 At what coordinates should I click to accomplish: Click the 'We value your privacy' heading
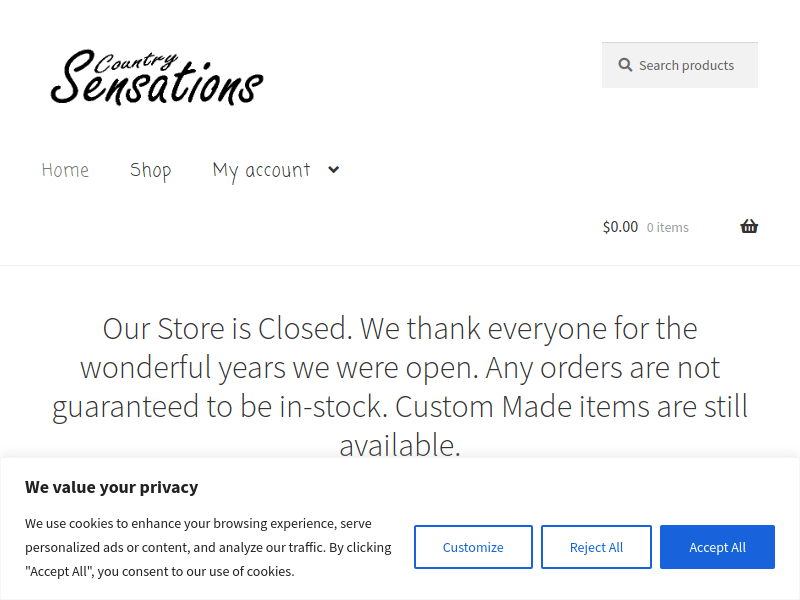click(112, 487)
